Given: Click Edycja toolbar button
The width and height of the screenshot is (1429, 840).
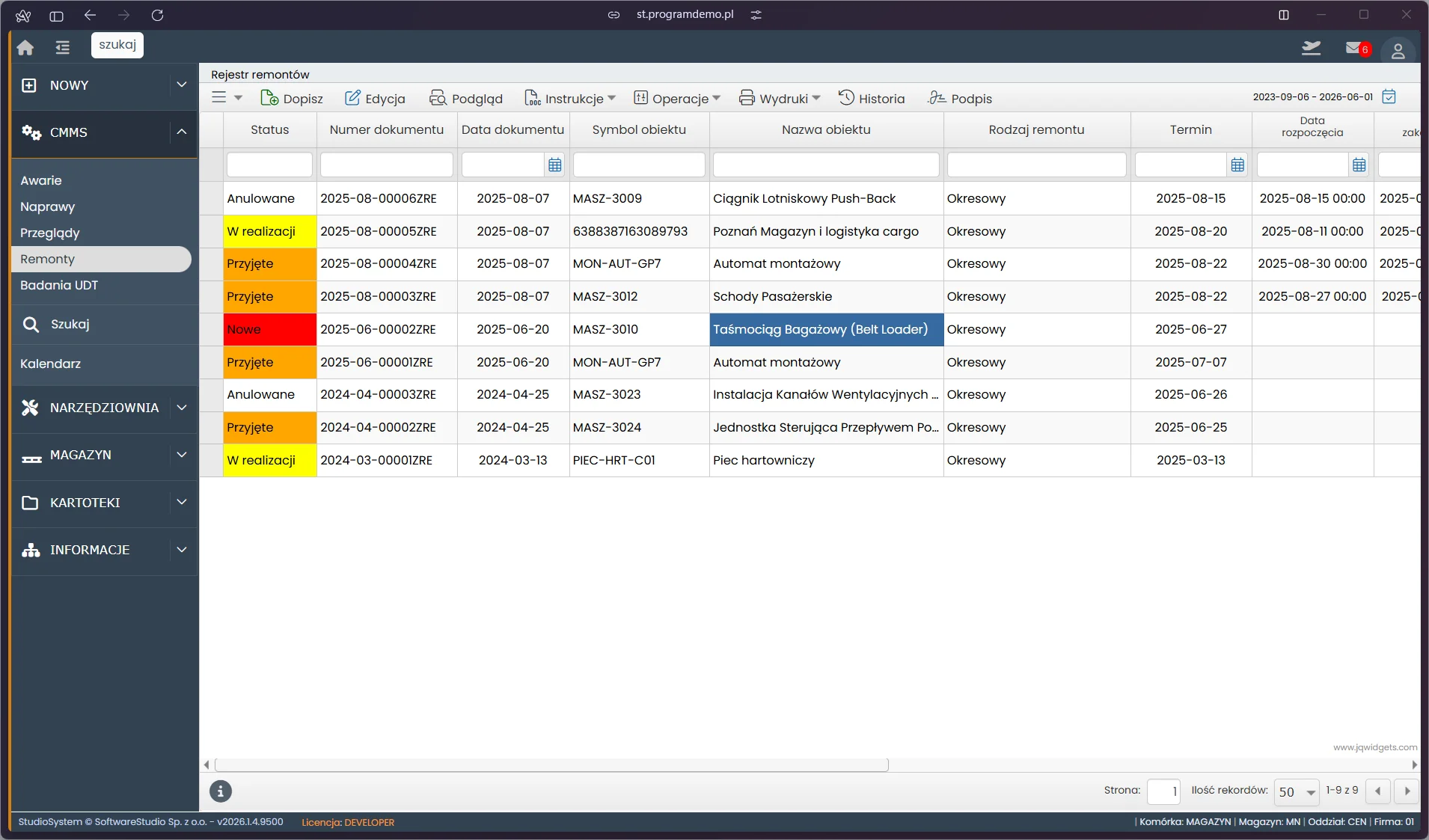Looking at the screenshot, I should coord(374,98).
